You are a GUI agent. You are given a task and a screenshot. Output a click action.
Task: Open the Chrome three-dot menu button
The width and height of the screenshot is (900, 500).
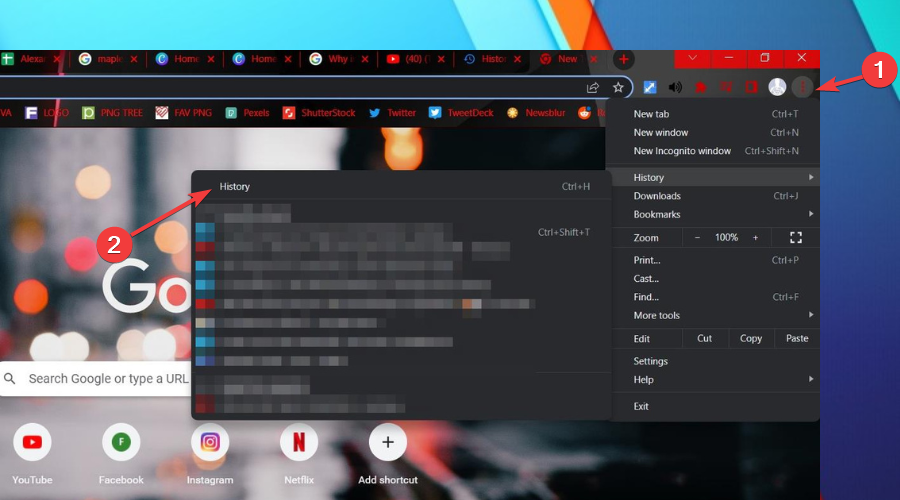pos(802,87)
